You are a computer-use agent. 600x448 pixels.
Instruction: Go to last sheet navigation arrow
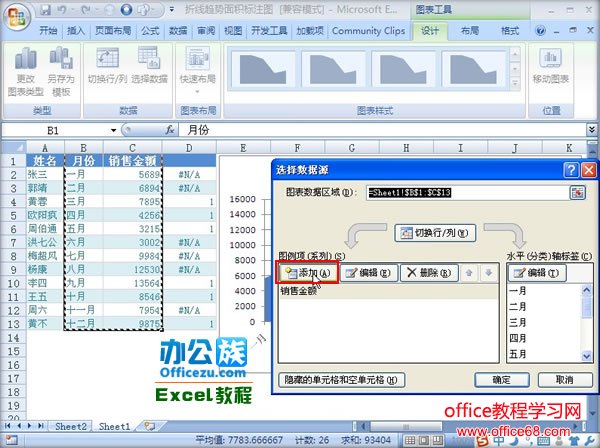point(41,426)
